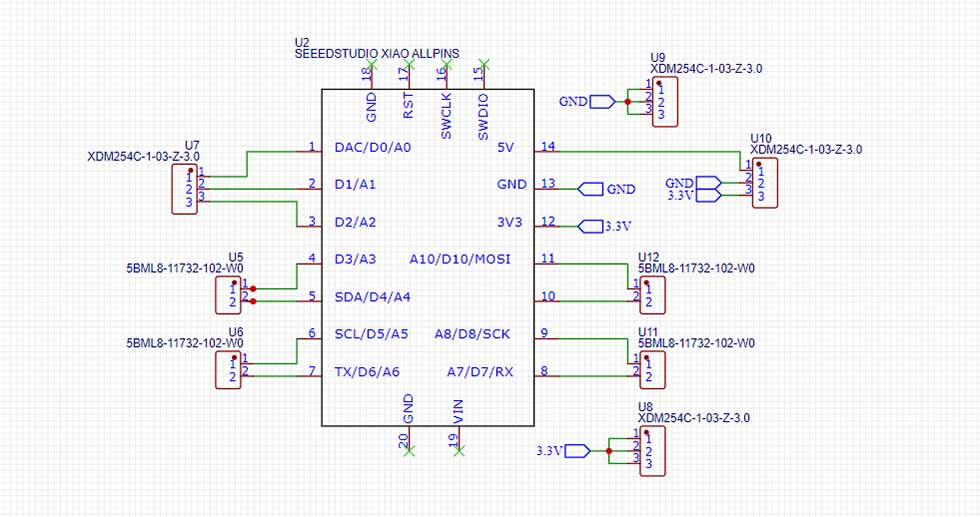This screenshot has height=517, width=980.
Task: Click the 5BML8 part name above U5
Action: pos(185,268)
